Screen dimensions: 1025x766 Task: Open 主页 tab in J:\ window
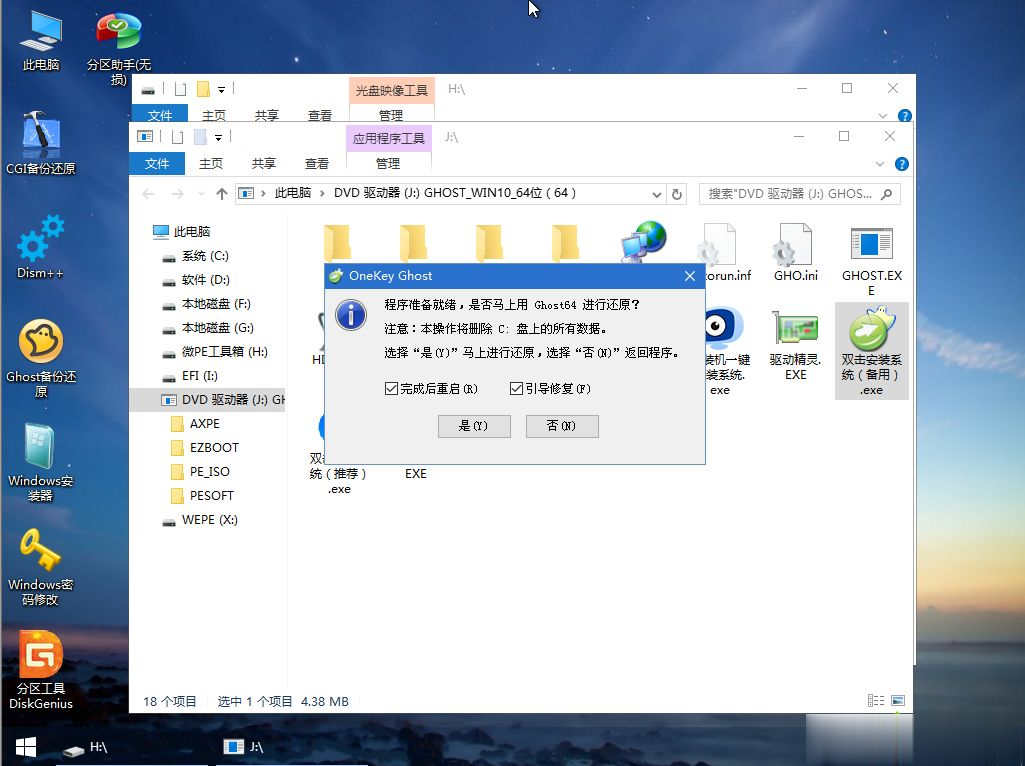[x=210, y=163]
